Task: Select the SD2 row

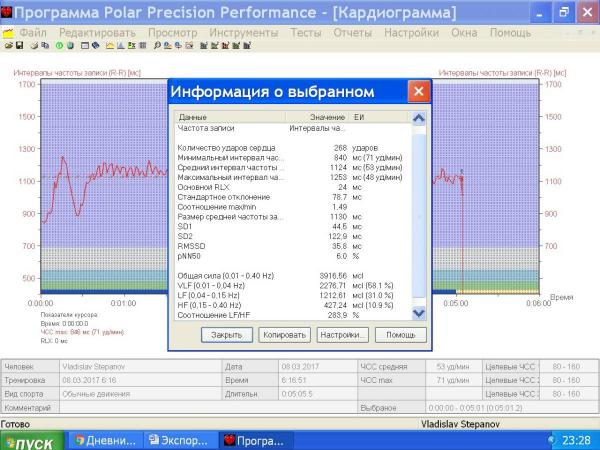Action: click(293, 236)
